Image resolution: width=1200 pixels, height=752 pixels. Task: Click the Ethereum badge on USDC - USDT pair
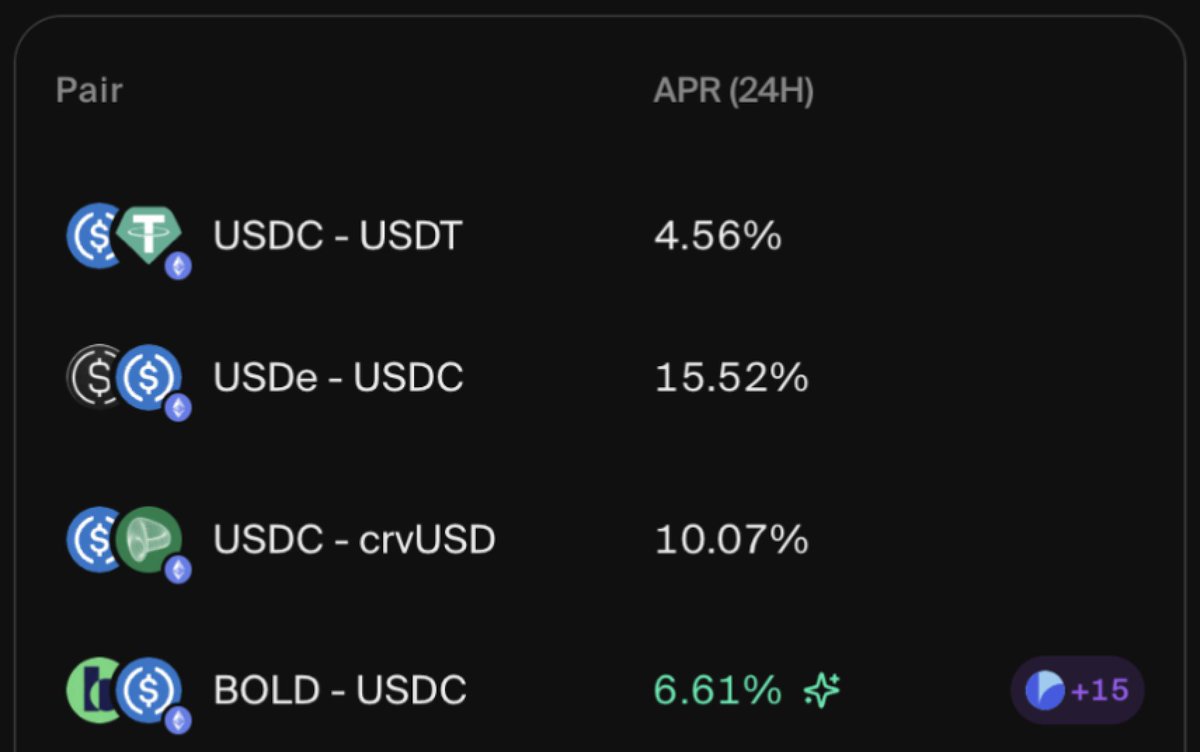(179, 265)
